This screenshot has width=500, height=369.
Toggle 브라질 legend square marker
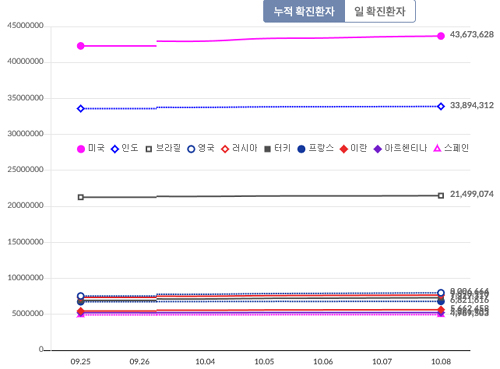click(149, 149)
